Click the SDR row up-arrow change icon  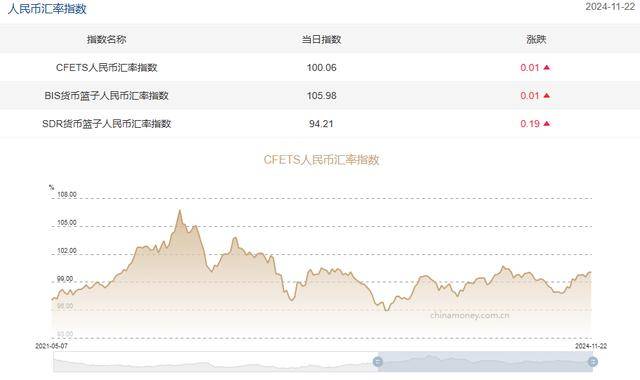547,123
